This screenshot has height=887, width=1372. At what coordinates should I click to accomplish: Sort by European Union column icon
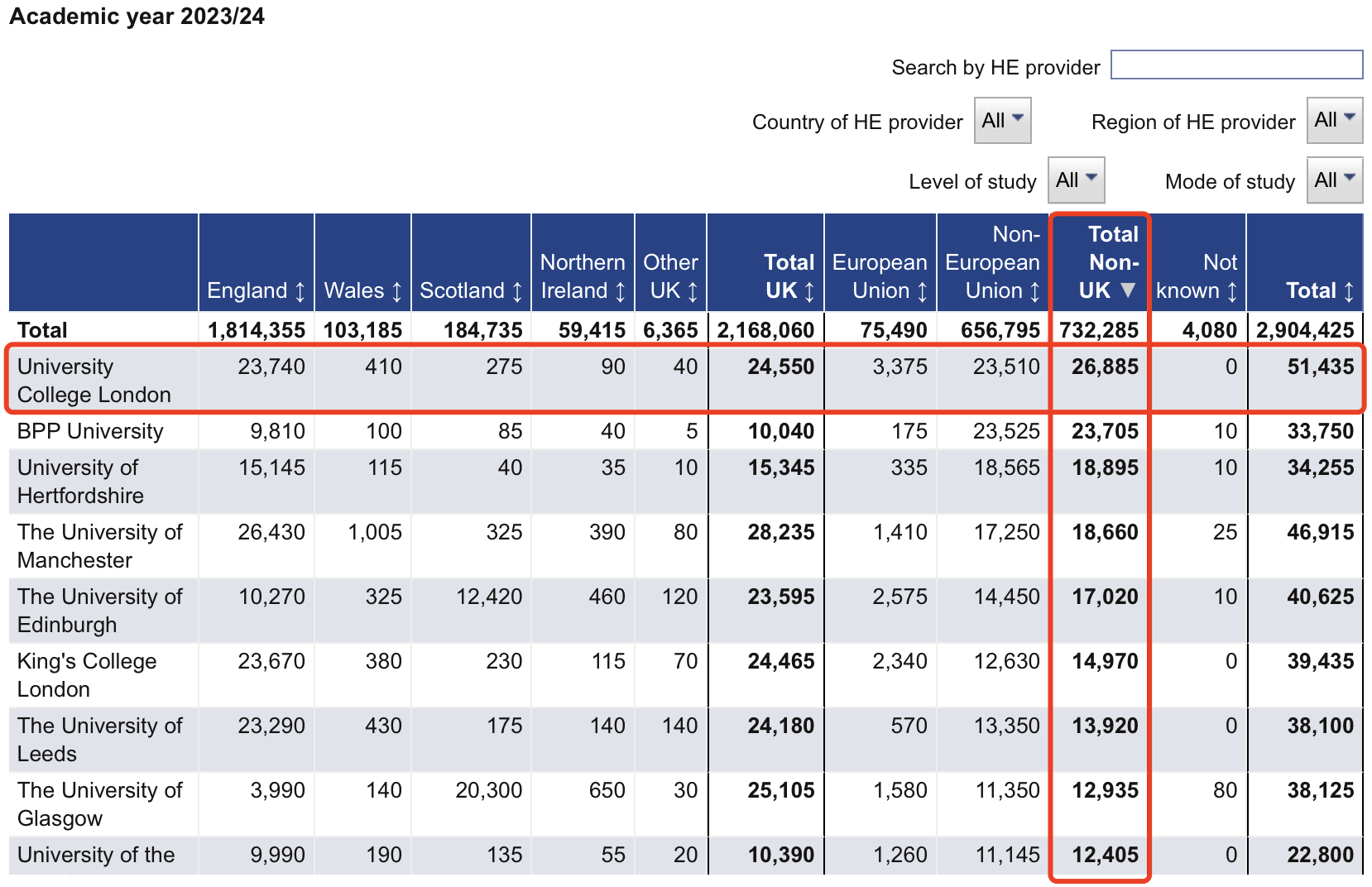[x=923, y=292]
